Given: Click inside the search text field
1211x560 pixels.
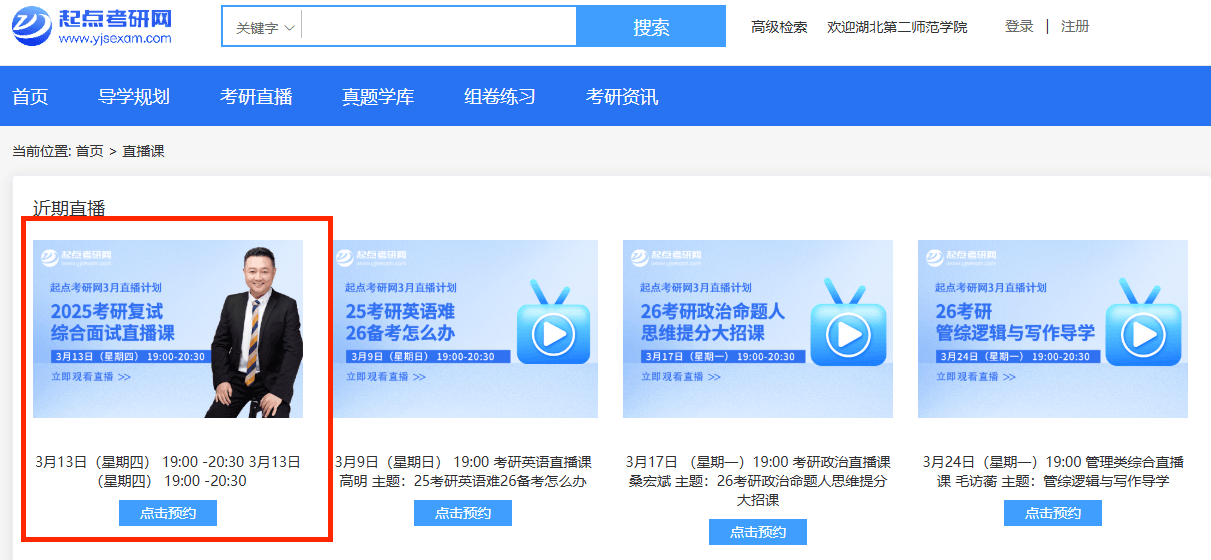Looking at the screenshot, I should coord(438,27).
